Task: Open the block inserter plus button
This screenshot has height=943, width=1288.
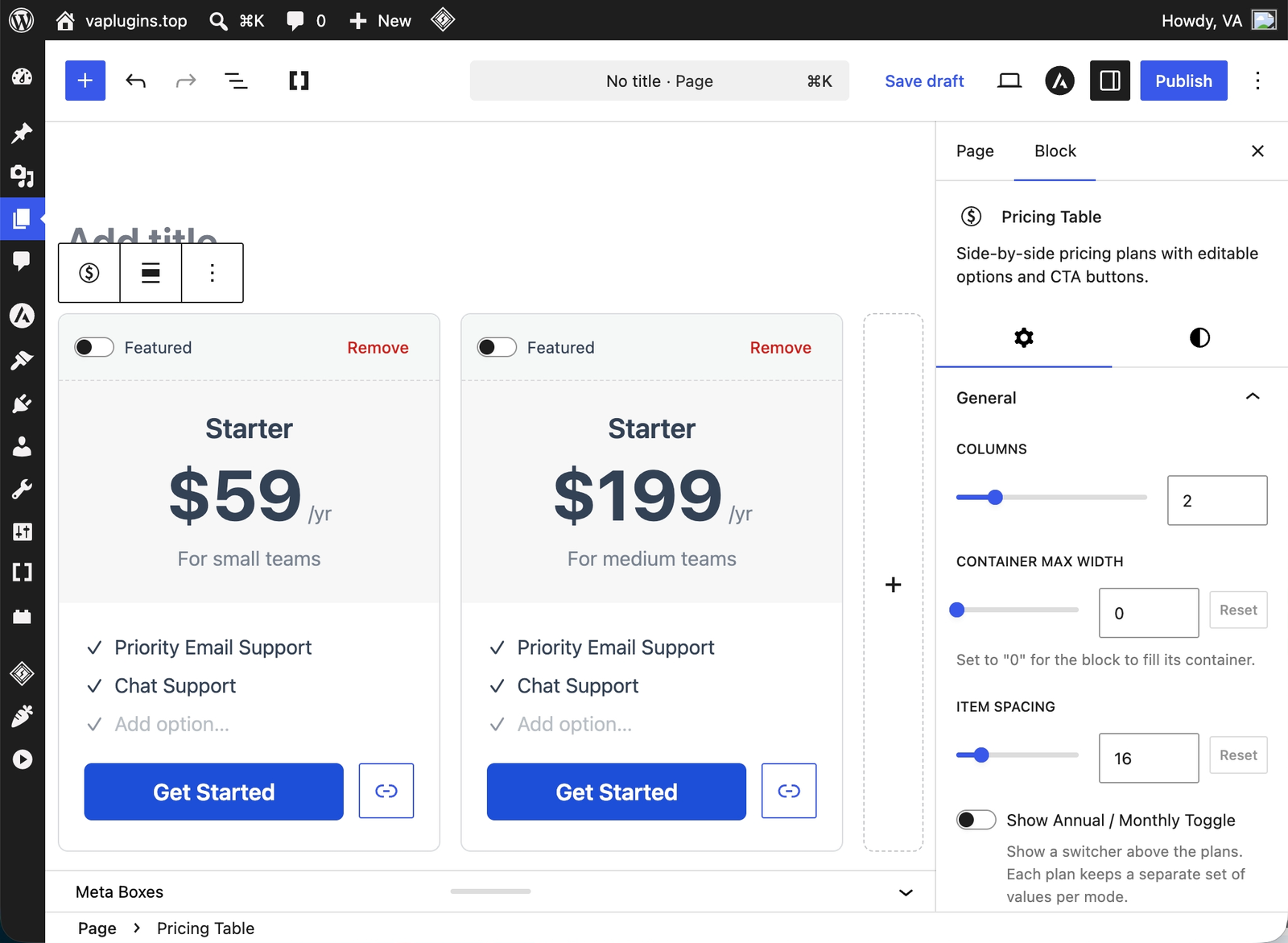Action: click(85, 81)
